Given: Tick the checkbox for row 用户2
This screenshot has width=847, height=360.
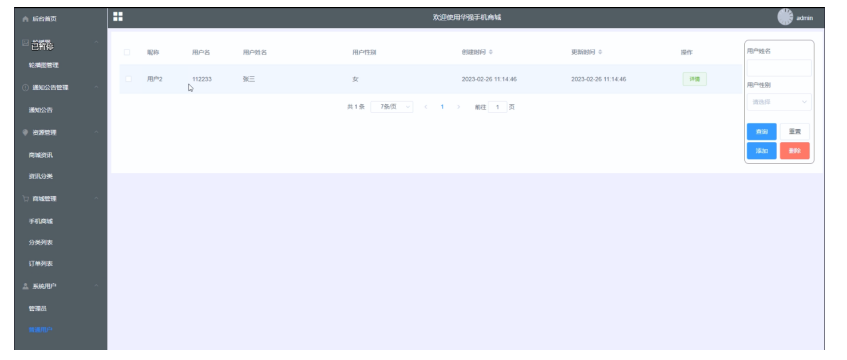Looking at the screenshot, I should click(128, 79).
